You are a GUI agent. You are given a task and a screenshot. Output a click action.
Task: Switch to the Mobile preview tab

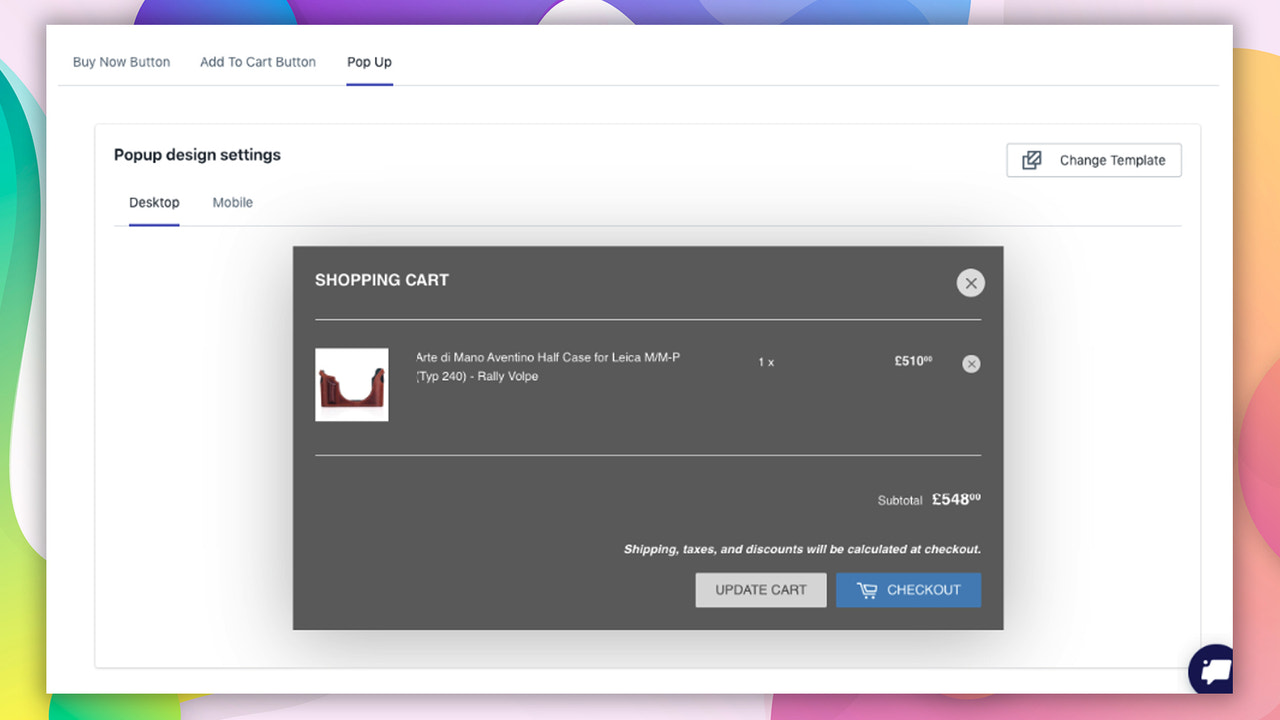[232, 202]
